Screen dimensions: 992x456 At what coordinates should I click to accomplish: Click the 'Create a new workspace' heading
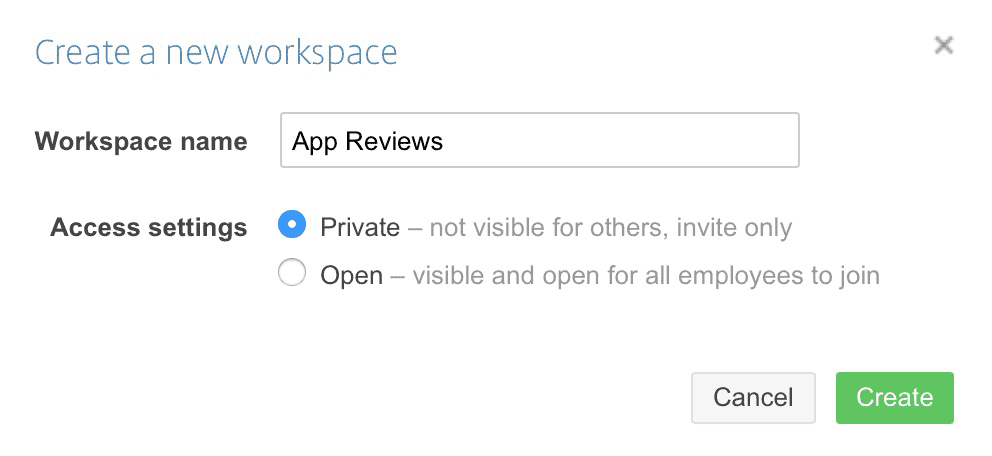tap(216, 52)
